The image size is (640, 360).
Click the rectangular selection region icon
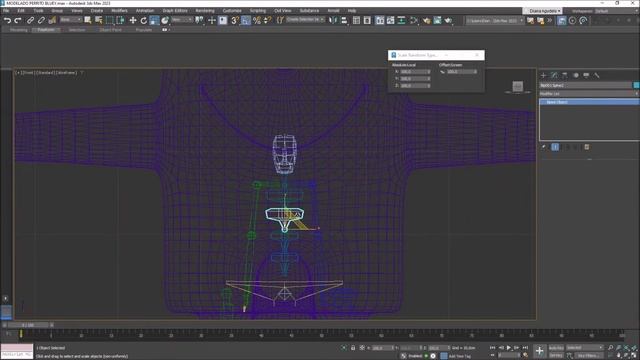(109, 20)
